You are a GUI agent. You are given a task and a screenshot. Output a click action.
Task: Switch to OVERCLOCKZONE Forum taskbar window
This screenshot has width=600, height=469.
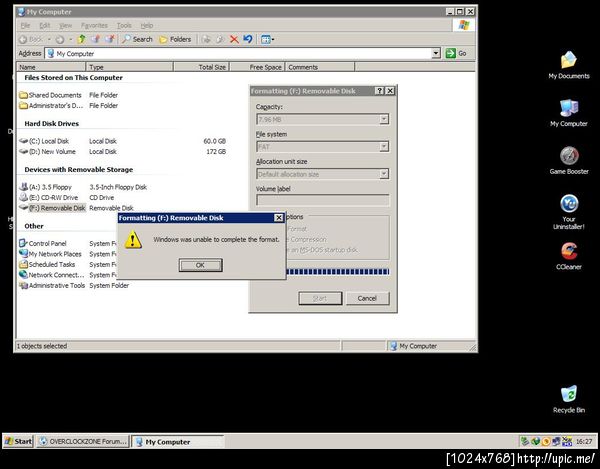[83, 441]
